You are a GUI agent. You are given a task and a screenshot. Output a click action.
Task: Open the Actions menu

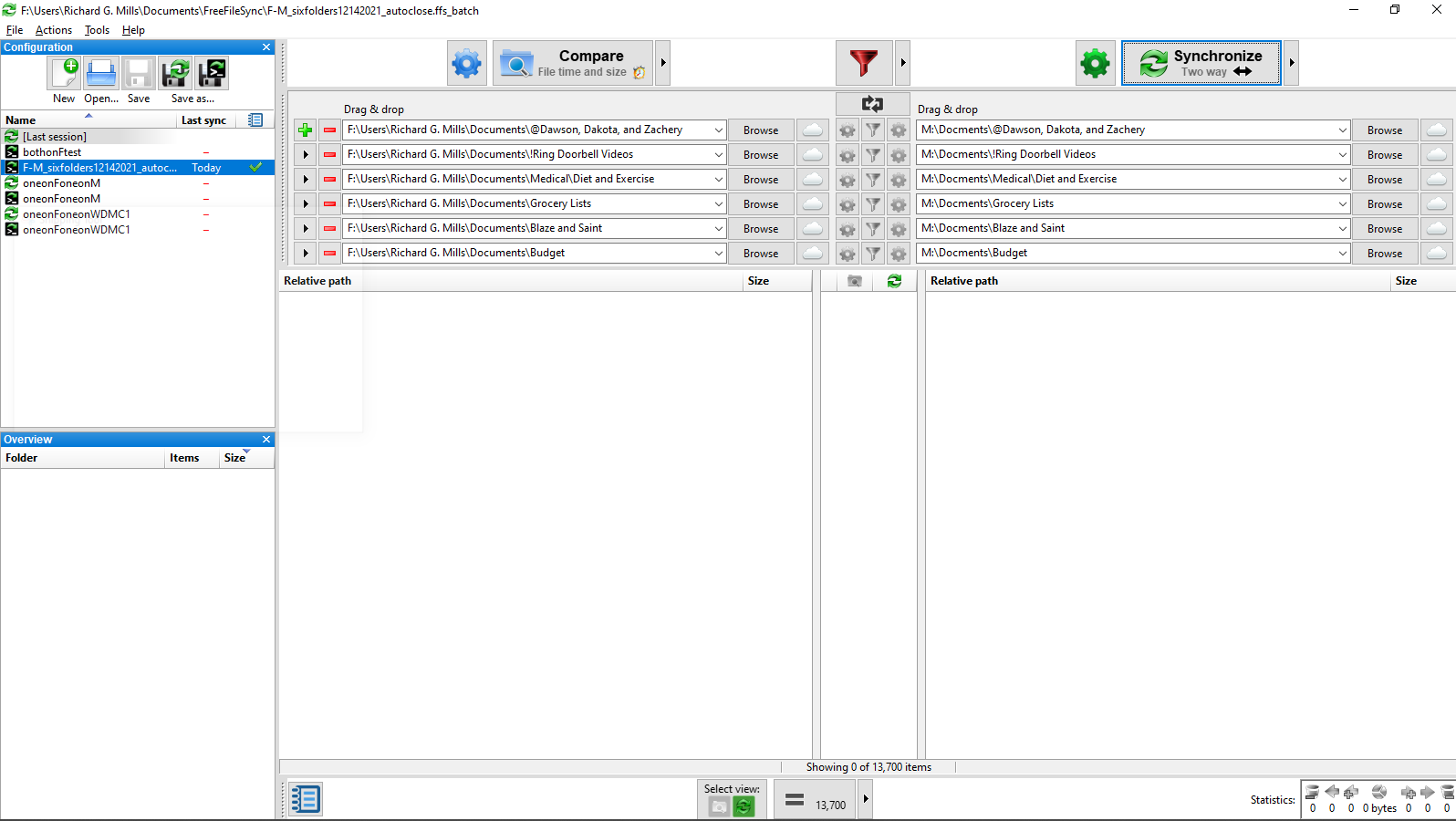pos(54,30)
